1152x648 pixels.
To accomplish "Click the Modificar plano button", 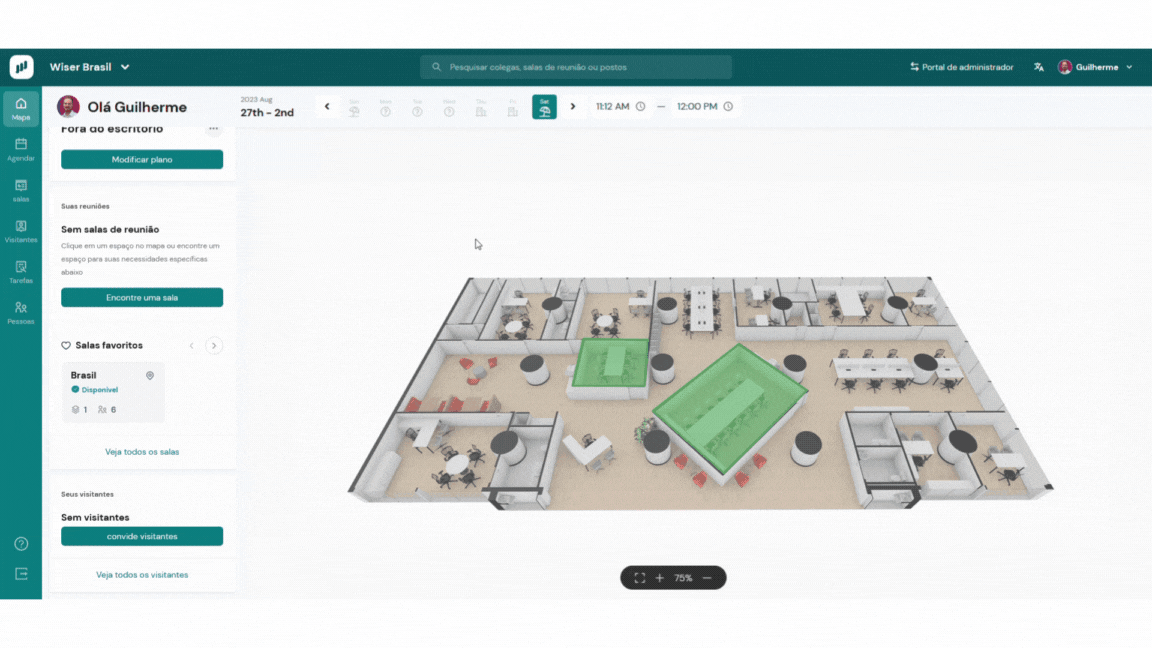I will [x=142, y=159].
